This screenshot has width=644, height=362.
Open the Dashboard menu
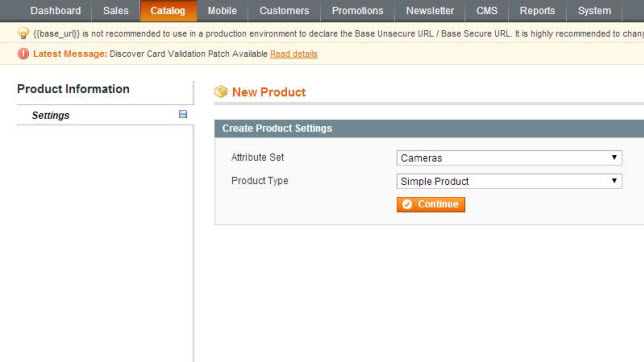pos(55,11)
